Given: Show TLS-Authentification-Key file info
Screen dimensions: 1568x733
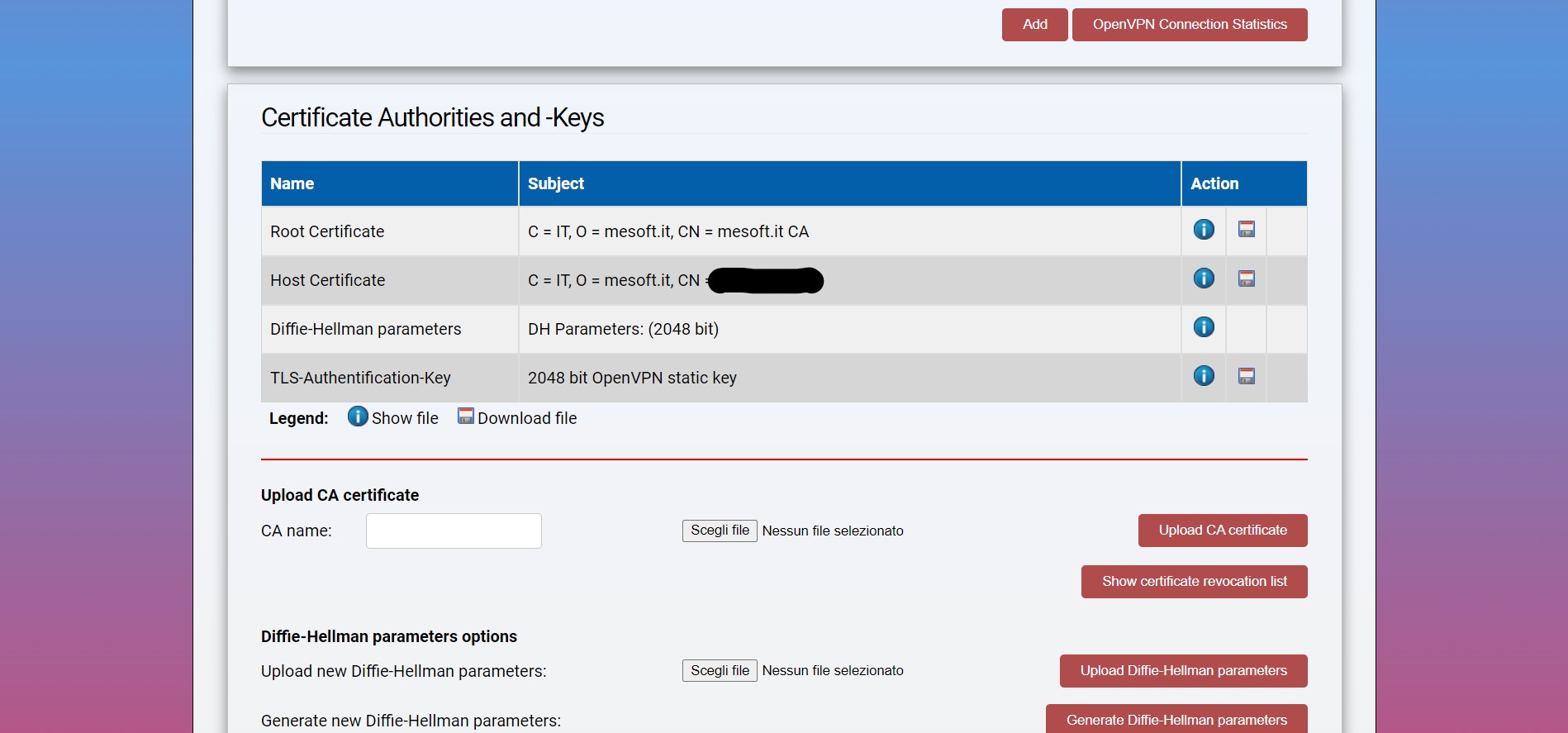Looking at the screenshot, I should pos(1204,376).
